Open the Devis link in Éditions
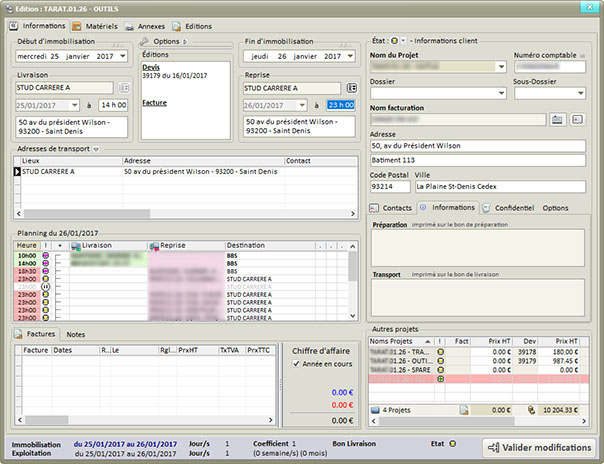 click(152, 68)
